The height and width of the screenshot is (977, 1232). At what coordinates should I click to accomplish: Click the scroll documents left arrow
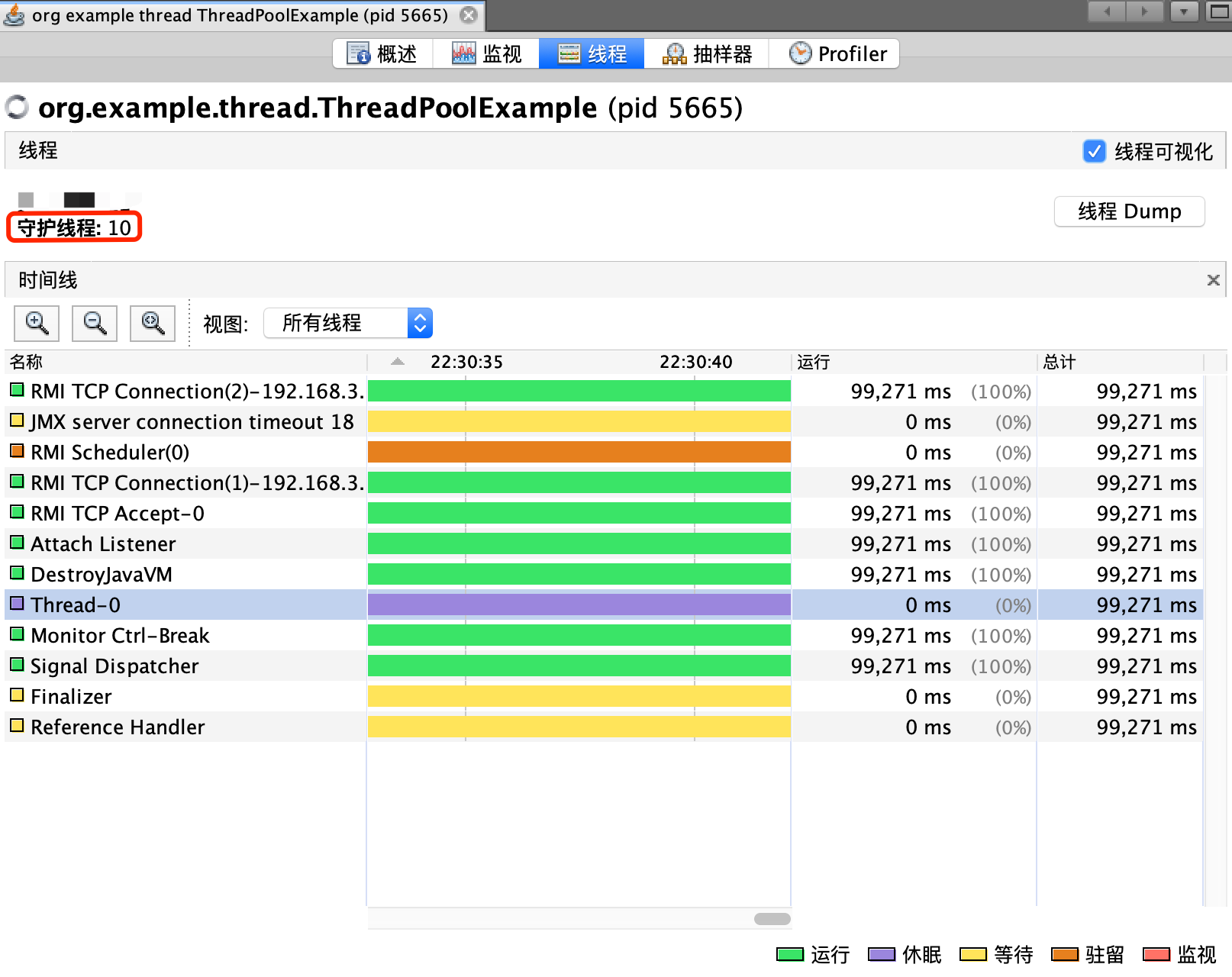coord(1107,11)
